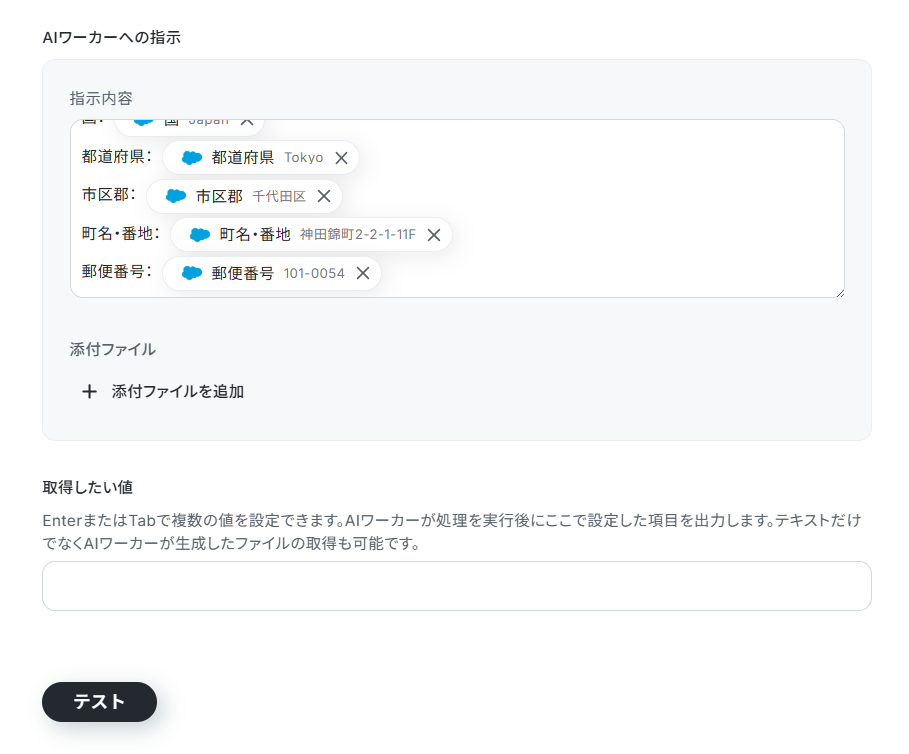The height and width of the screenshot is (754, 909).
Task: Remove the 郵便番号 101-0054 chip
Action: coord(363,273)
